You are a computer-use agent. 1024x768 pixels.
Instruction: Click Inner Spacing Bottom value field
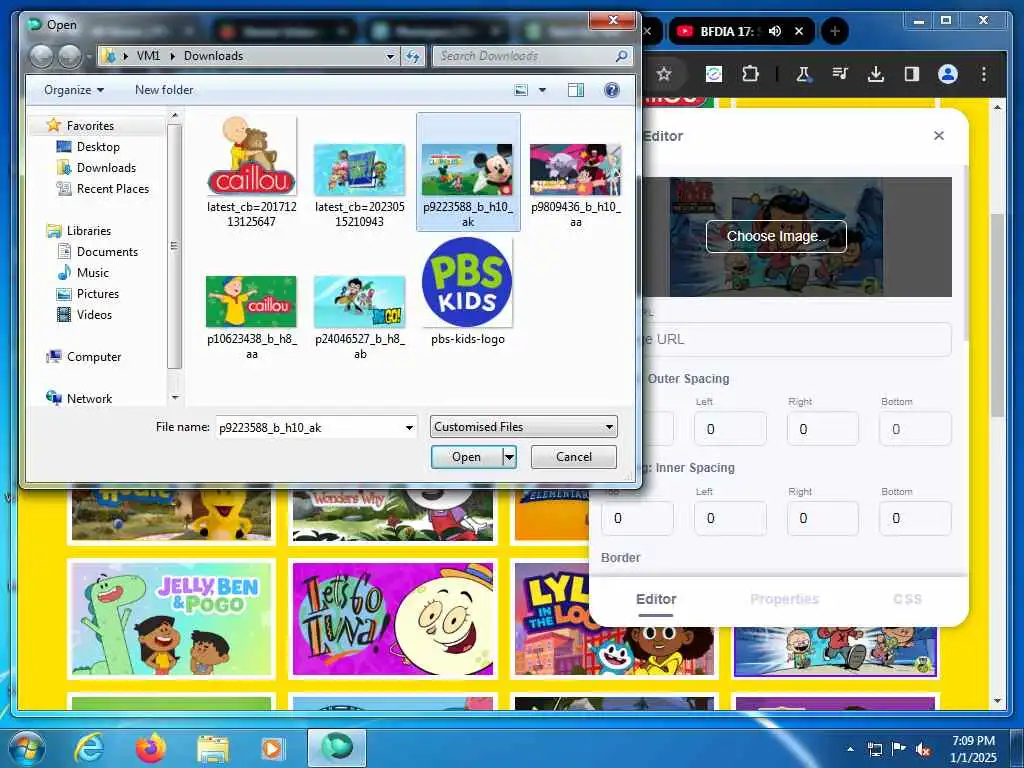915,519
